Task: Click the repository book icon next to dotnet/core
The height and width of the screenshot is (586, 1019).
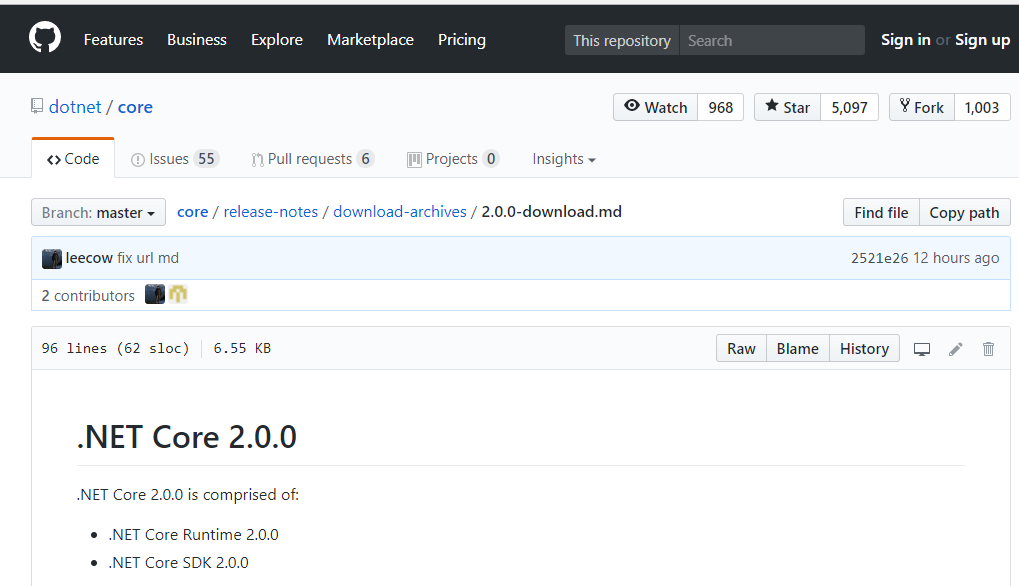Action: (x=37, y=105)
